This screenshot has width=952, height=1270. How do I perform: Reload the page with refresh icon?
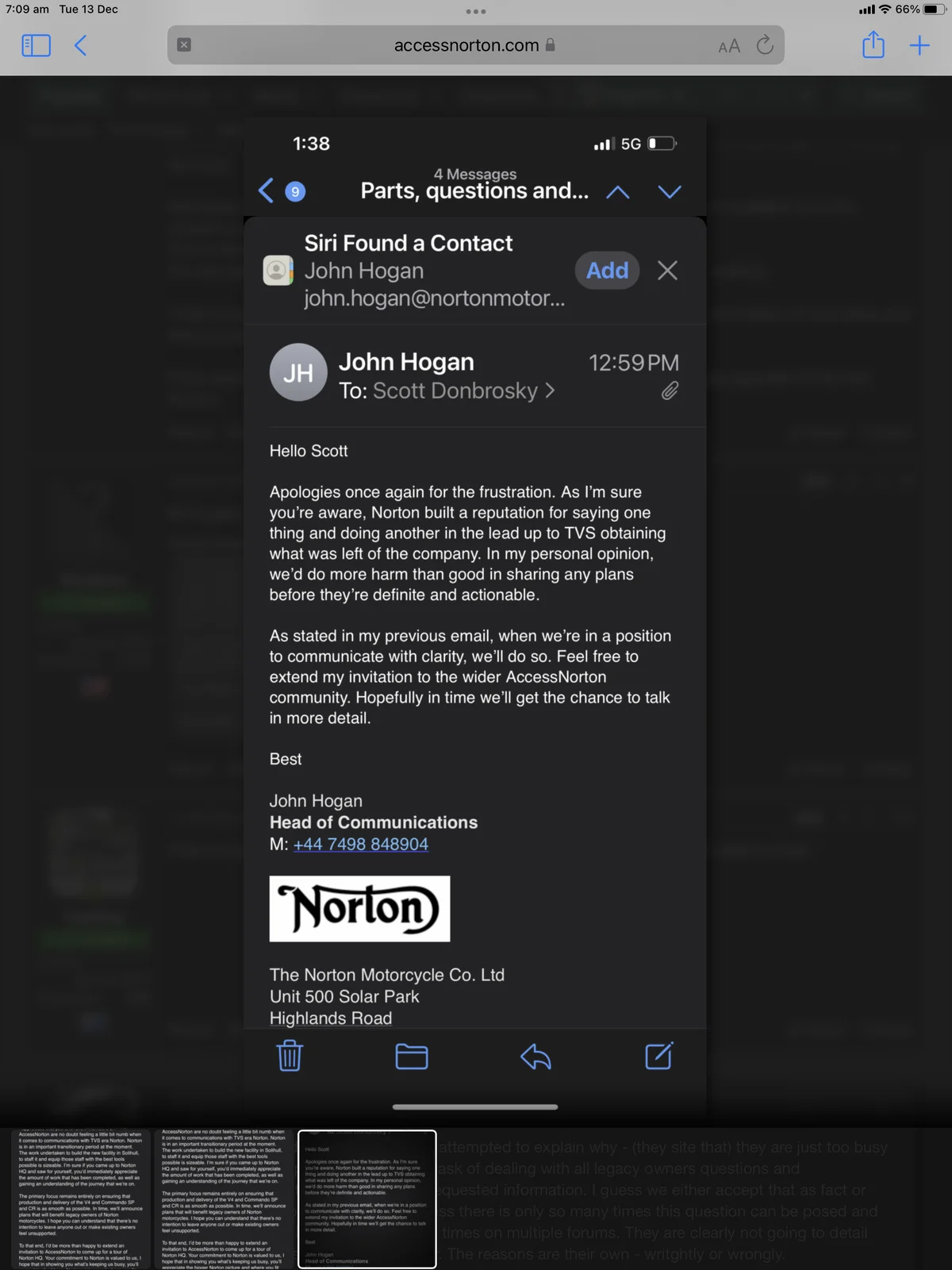coord(765,45)
